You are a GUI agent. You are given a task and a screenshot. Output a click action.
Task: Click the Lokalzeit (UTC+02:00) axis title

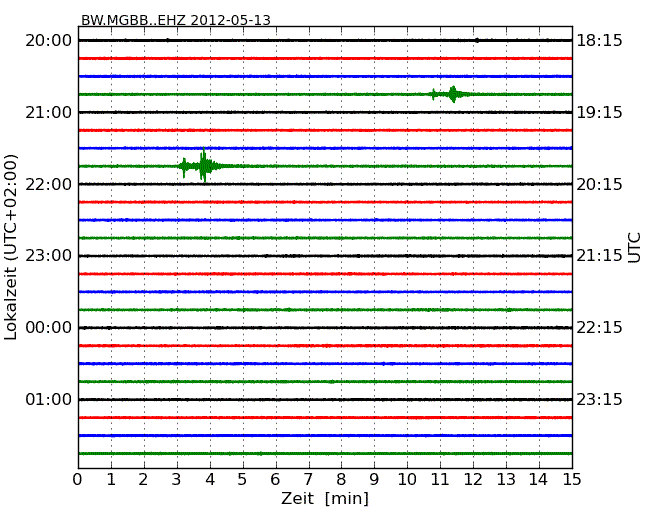coord(11,247)
